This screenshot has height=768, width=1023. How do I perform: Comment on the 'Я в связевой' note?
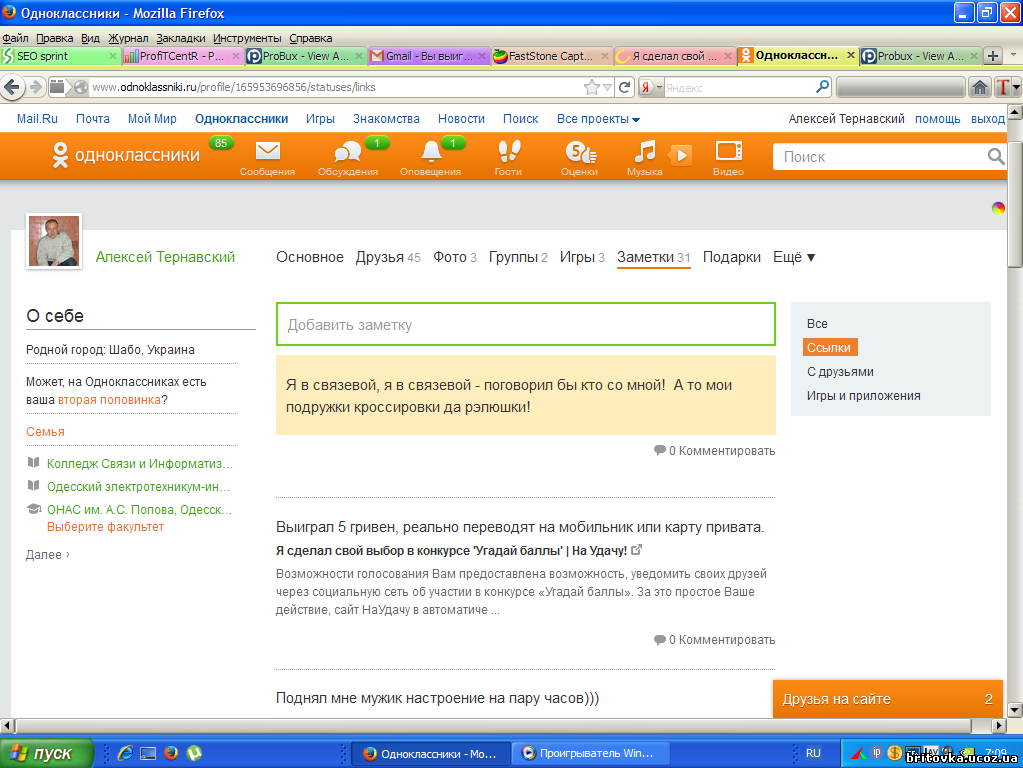(x=714, y=451)
